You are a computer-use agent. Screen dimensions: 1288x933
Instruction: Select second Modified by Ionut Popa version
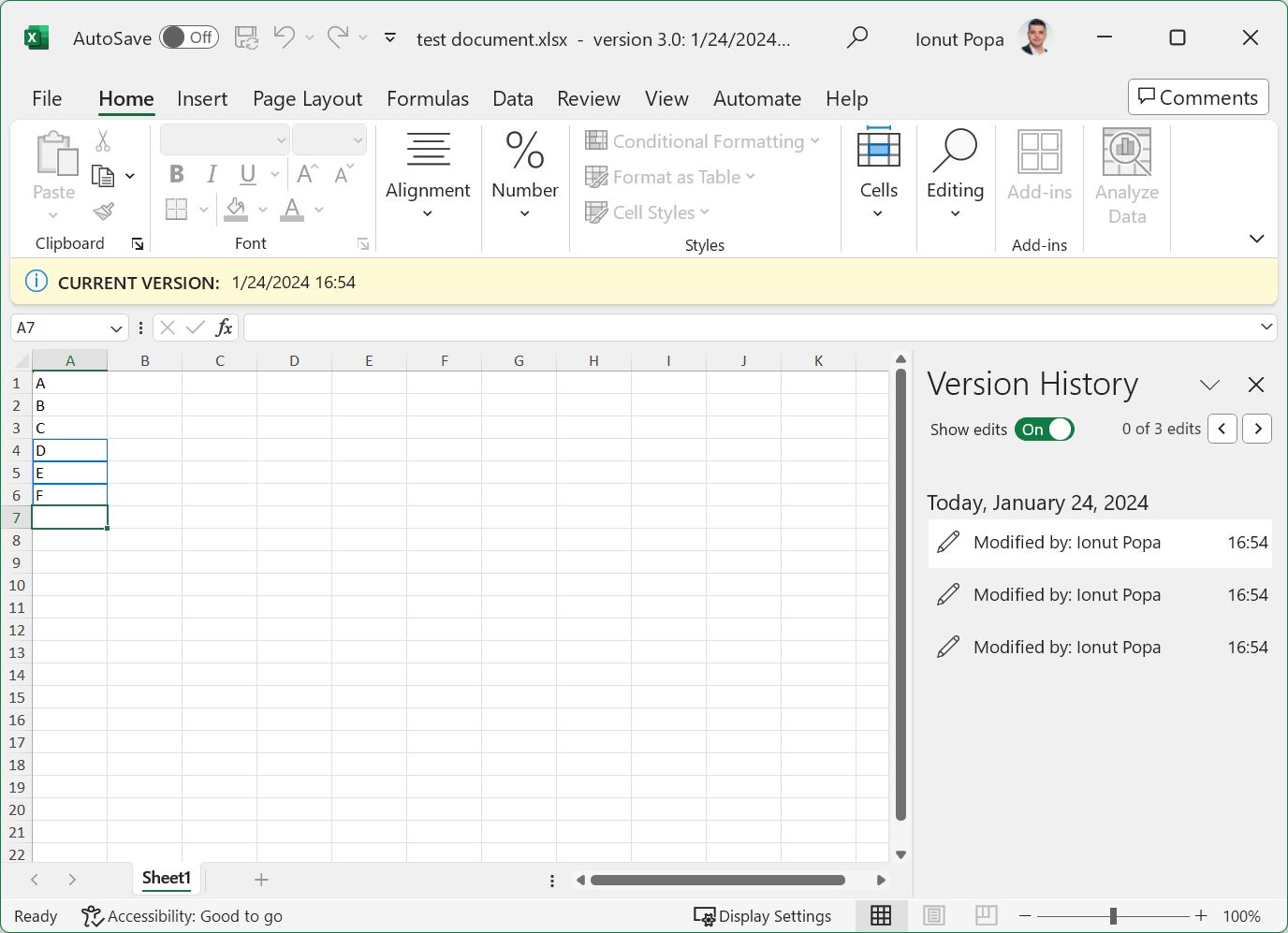pos(1101,595)
